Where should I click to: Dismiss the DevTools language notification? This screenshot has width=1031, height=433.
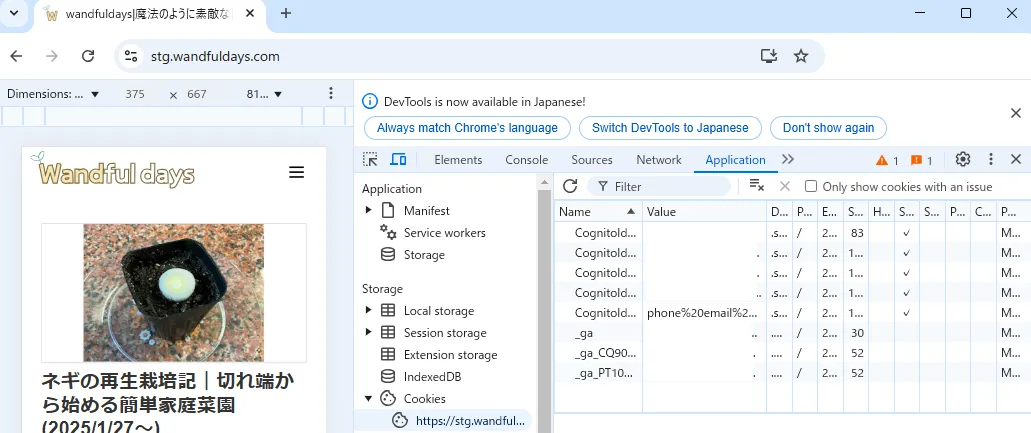1016,114
